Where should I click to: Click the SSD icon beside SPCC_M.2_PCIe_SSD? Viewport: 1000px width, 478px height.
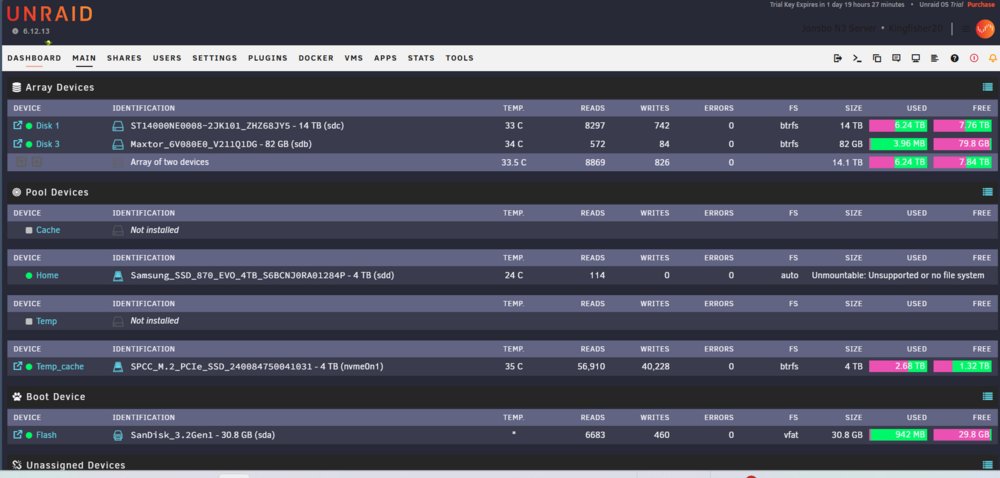point(118,366)
